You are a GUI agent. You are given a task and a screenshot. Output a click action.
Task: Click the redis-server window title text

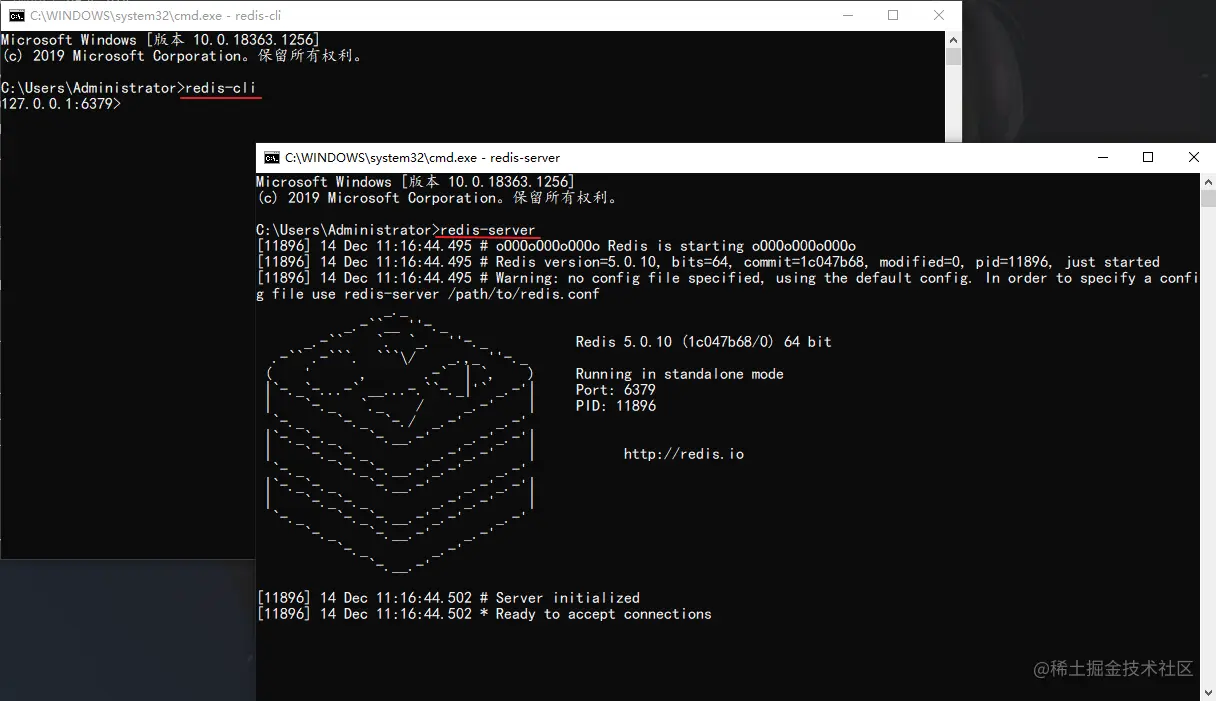point(422,158)
